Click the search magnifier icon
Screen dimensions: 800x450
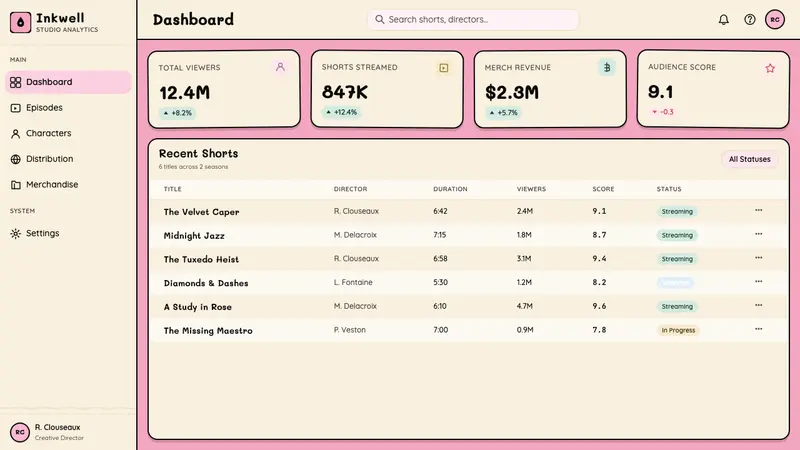(380, 19)
